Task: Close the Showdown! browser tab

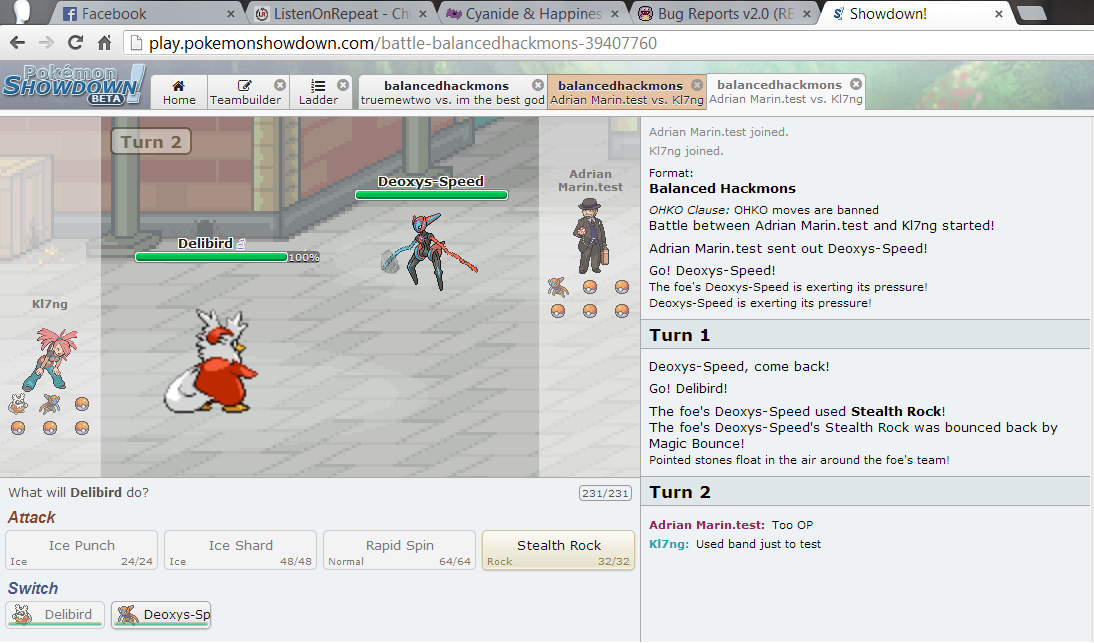Action: (x=998, y=14)
